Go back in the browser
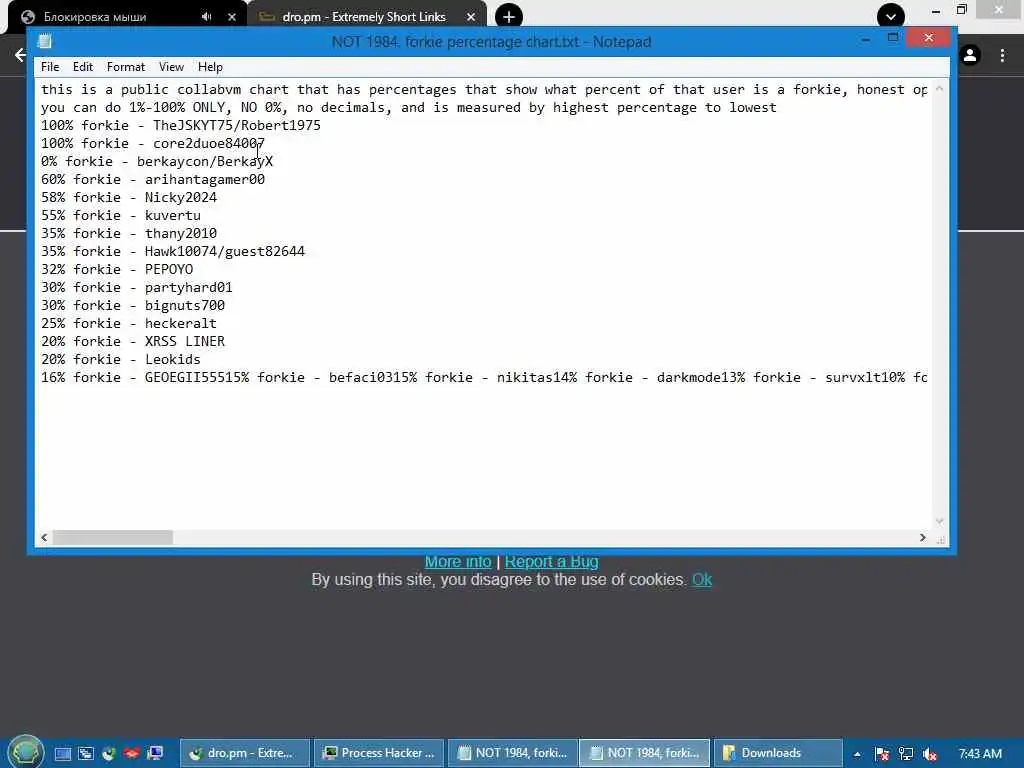Screen dimensions: 1024x768 [21, 55]
